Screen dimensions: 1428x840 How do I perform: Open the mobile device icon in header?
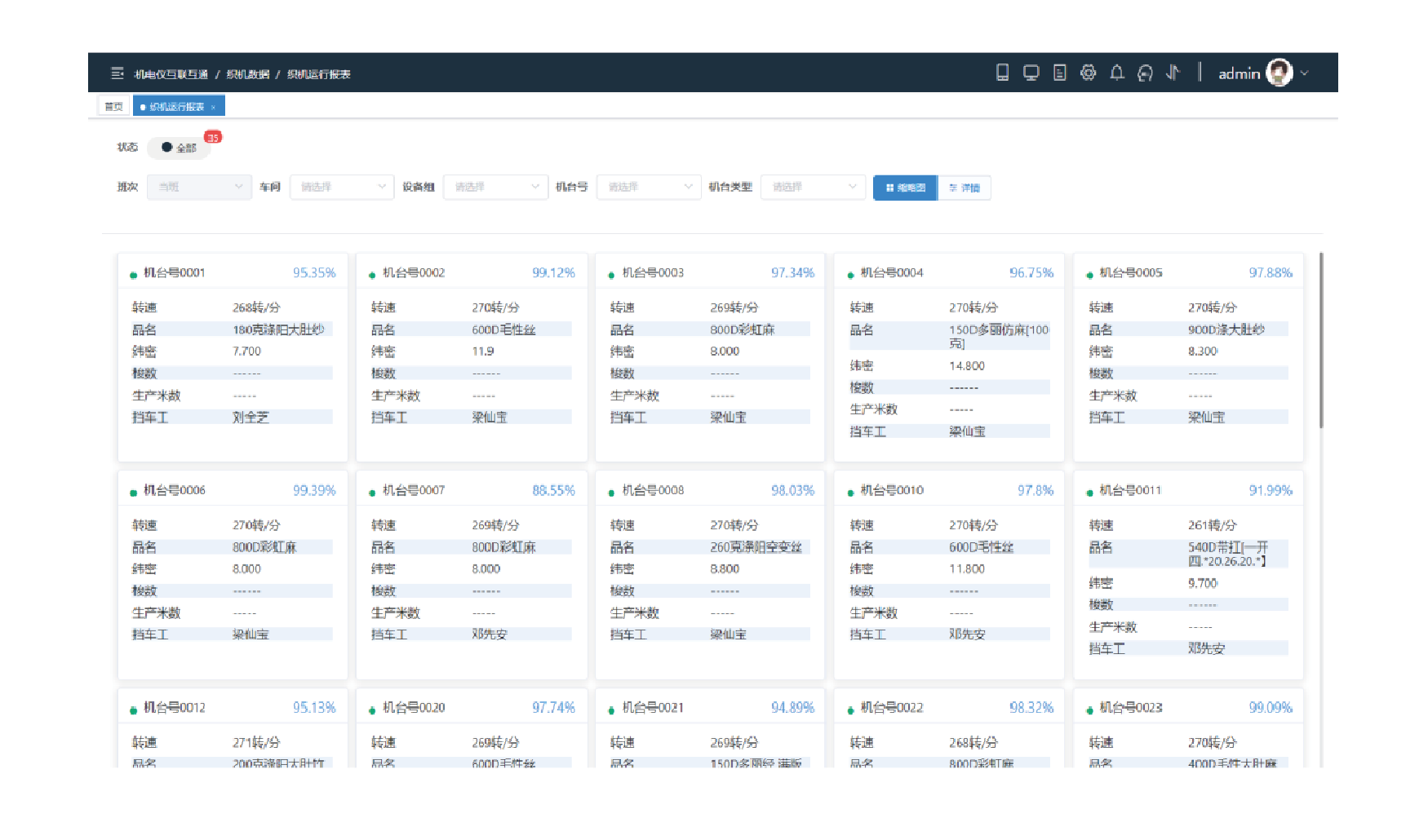(1002, 73)
